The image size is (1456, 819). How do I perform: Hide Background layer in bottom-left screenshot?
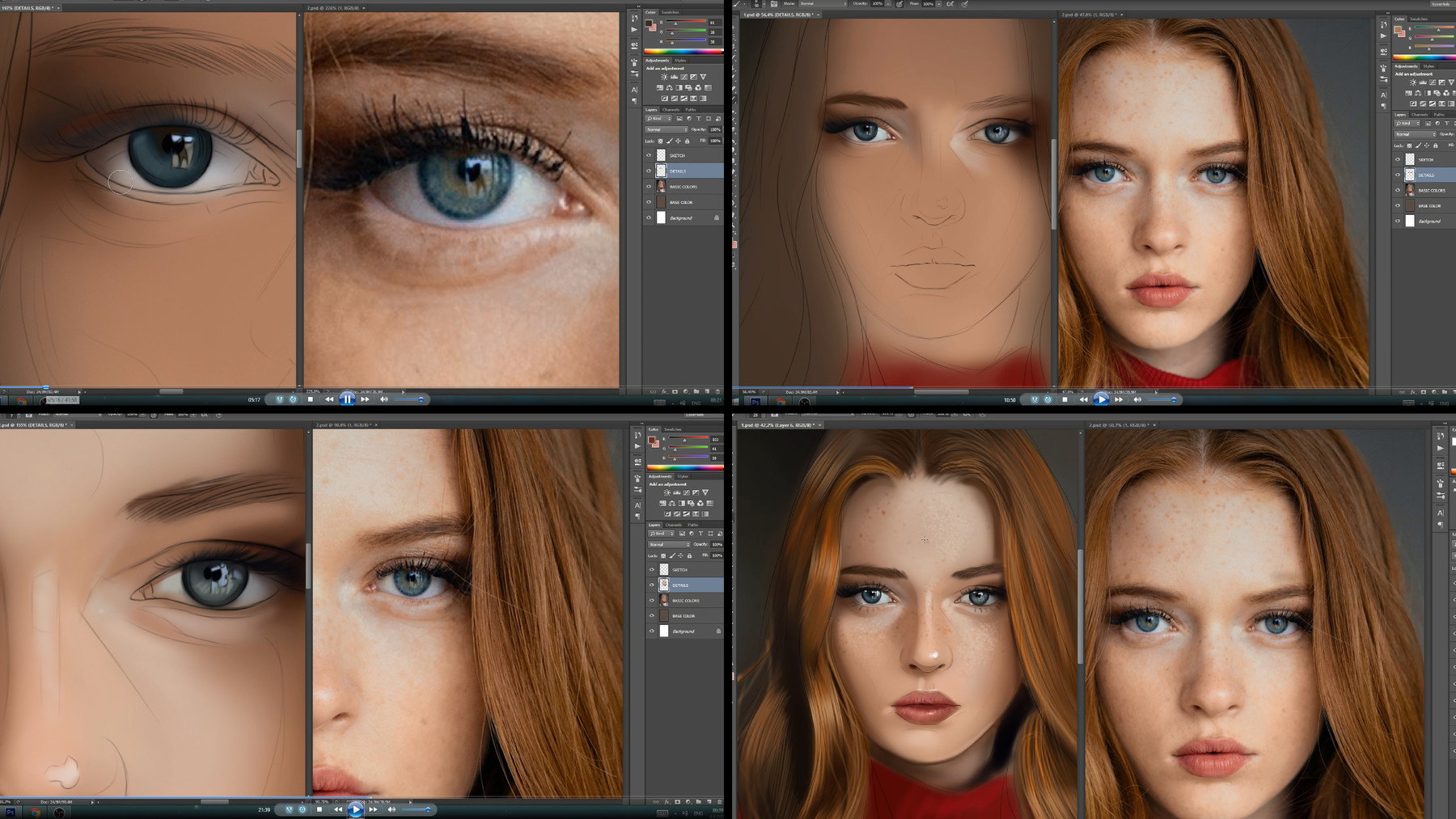click(652, 631)
